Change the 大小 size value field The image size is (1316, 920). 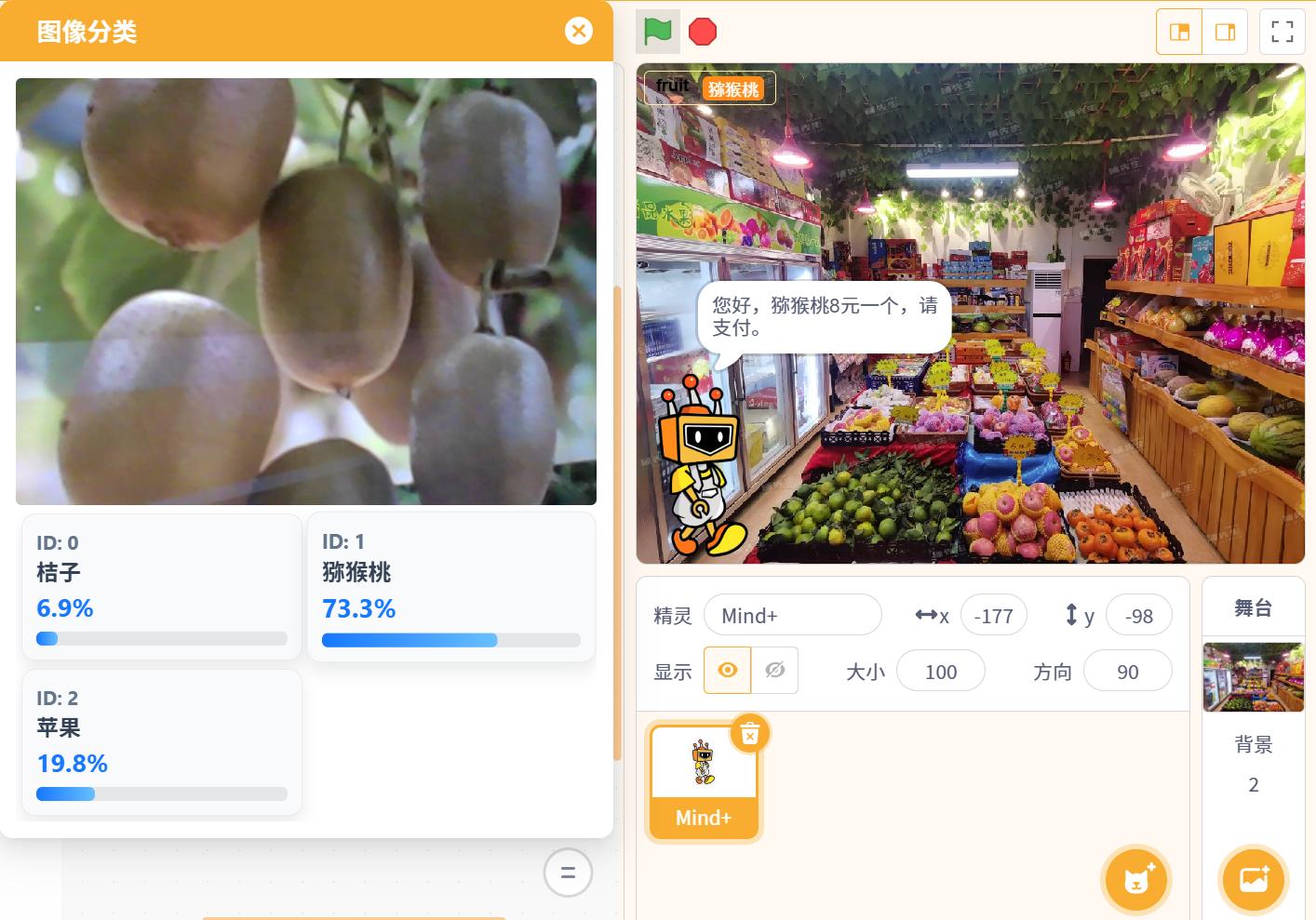tap(940, 672)
